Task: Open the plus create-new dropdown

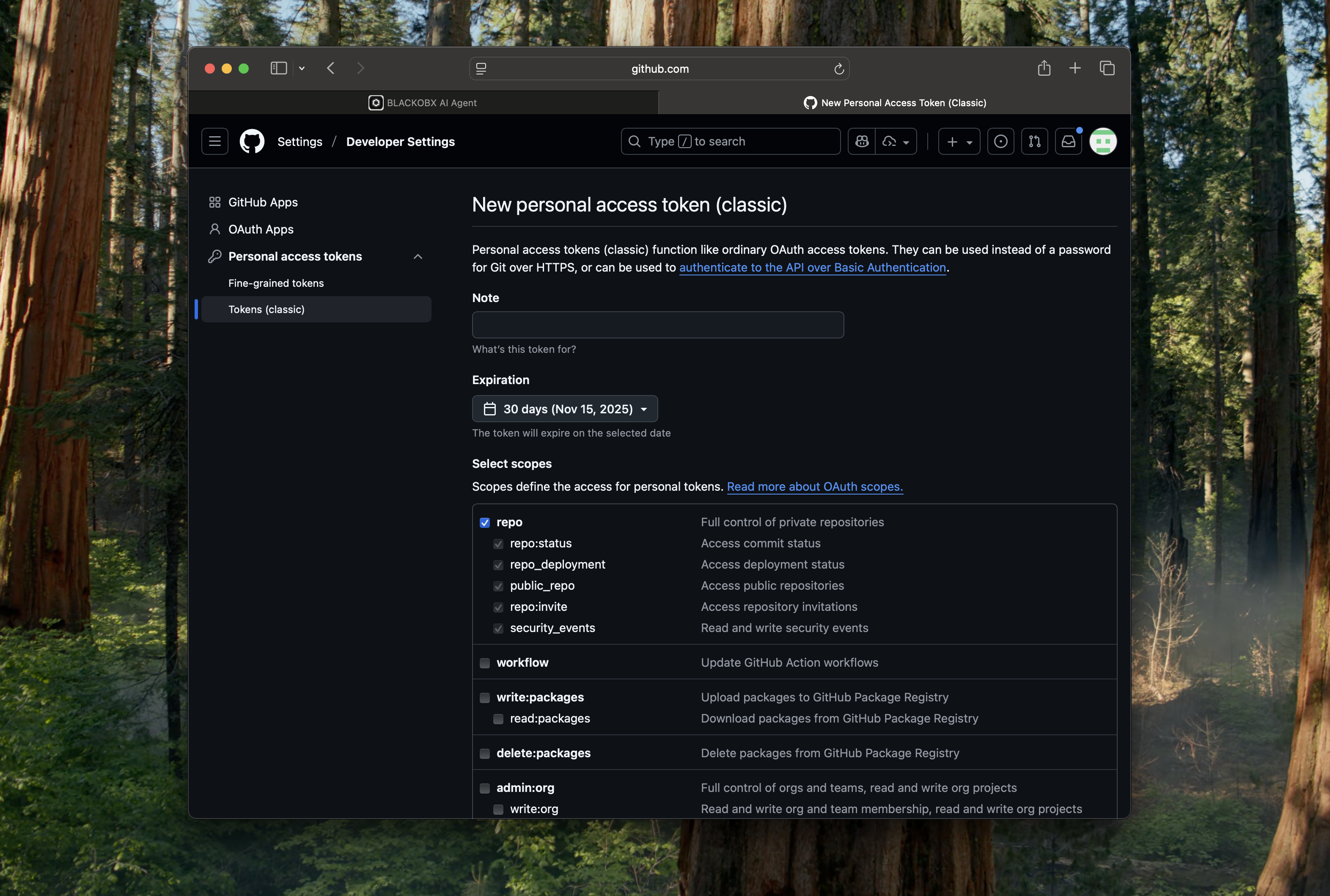Action: coord(959,141)
